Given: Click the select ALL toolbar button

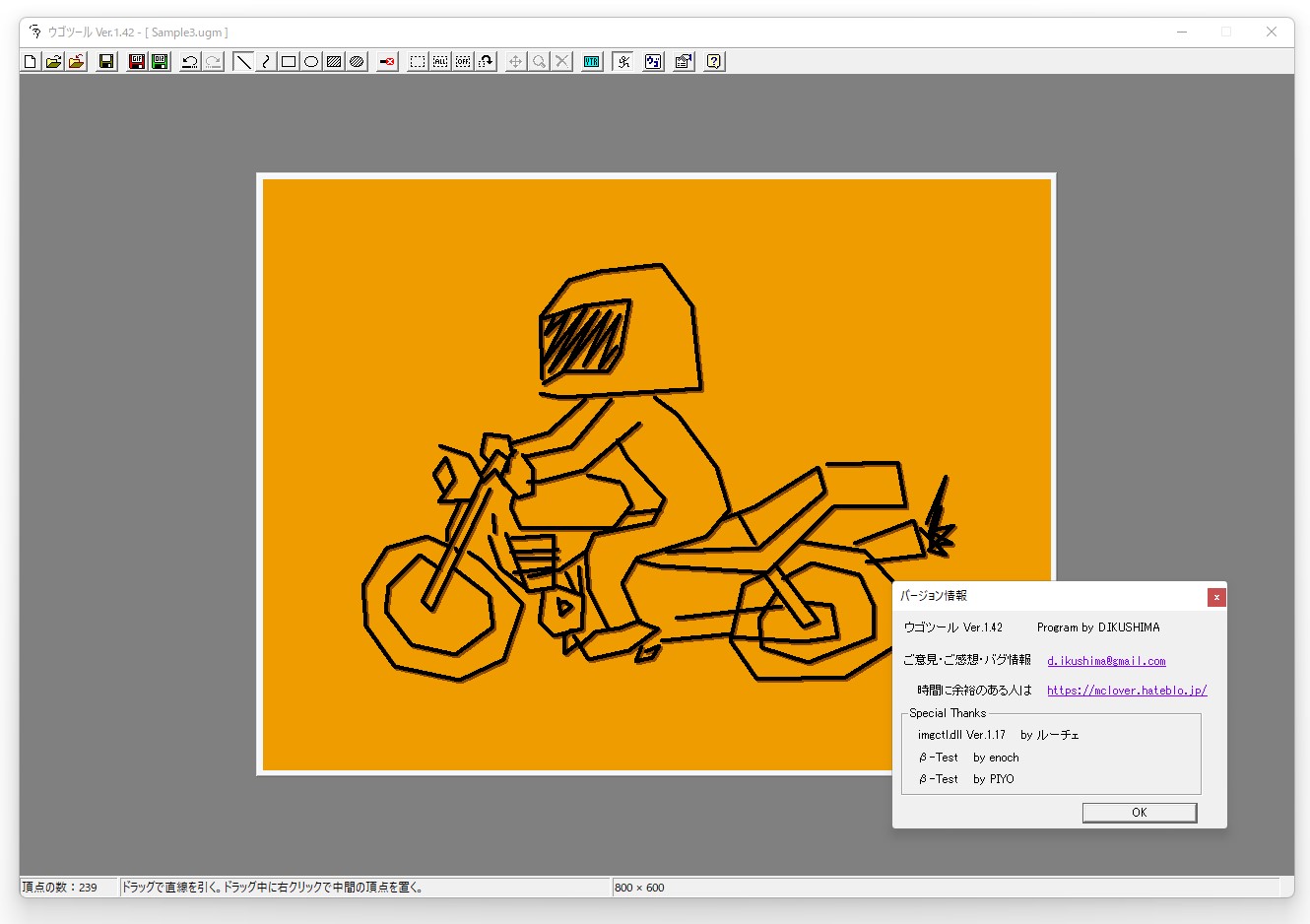Looking at the screenshot, I should point(440,61).
